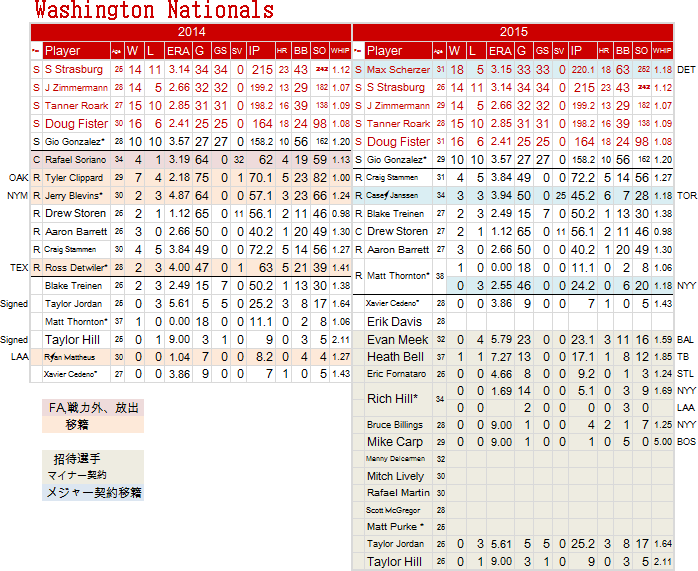Image resolution: width=698 pixels, height=571 pixels.
Task: Click Tyler Clippard player name
Action: pyautogui.click(x=74, y=178)
